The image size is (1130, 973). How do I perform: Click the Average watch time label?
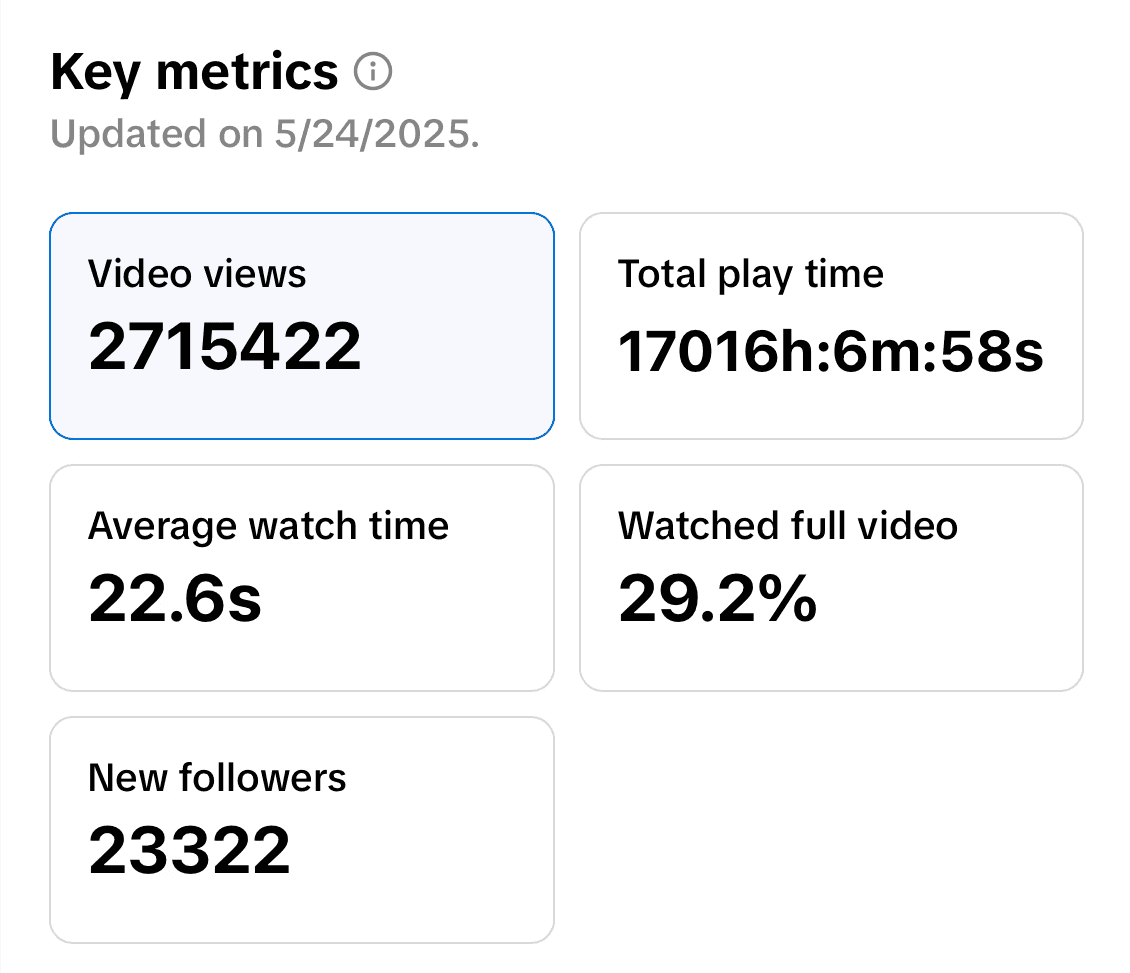[x=268, y=527]
